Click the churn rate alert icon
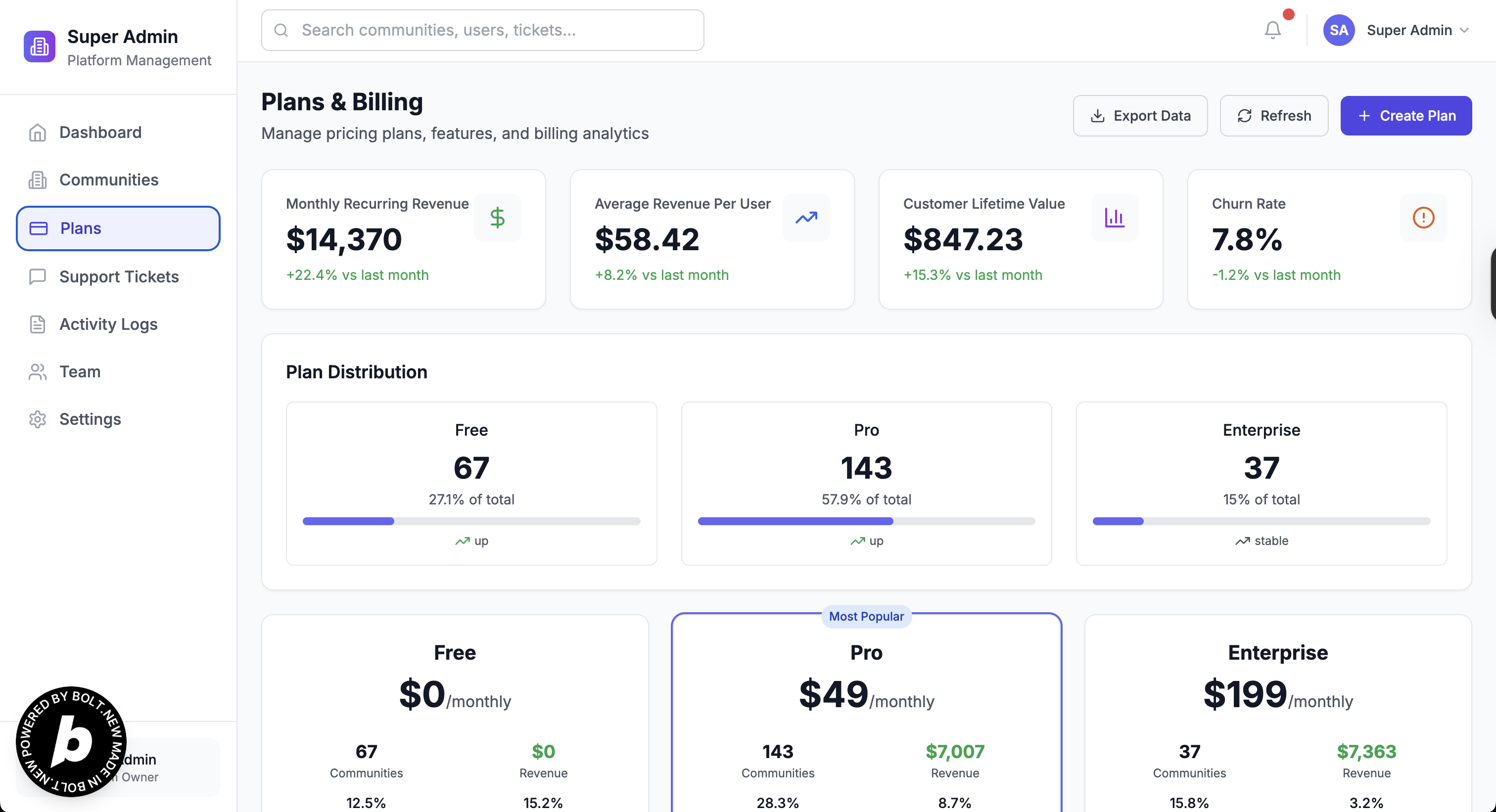The height and width of the screenshot is (812, 1496). pos(1423,218)
